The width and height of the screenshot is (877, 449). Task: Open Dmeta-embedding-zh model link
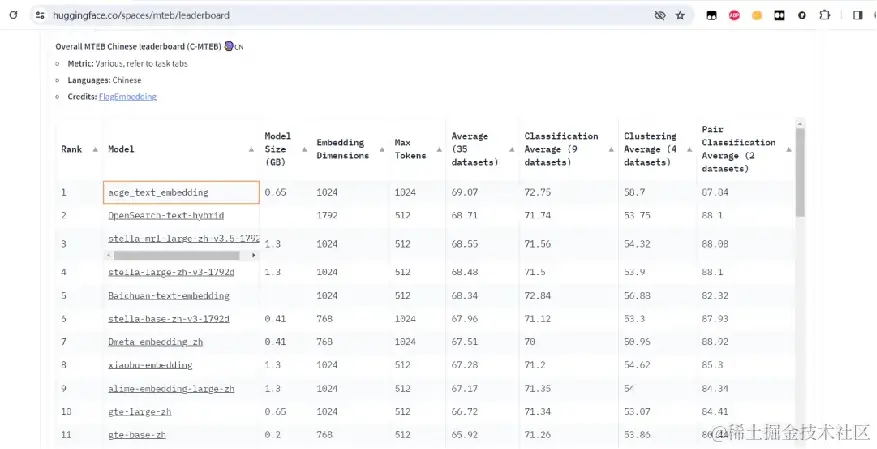tap(155, 342)
